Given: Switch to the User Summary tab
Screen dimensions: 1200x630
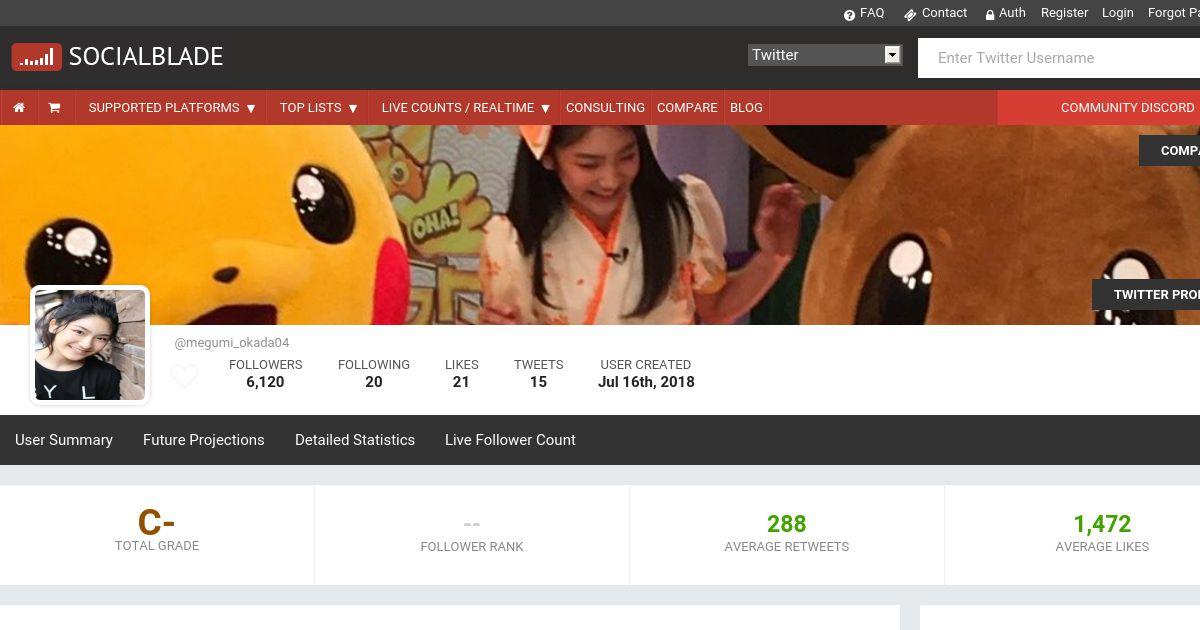Looking at the screenshot, I should (x=64, y=440).
